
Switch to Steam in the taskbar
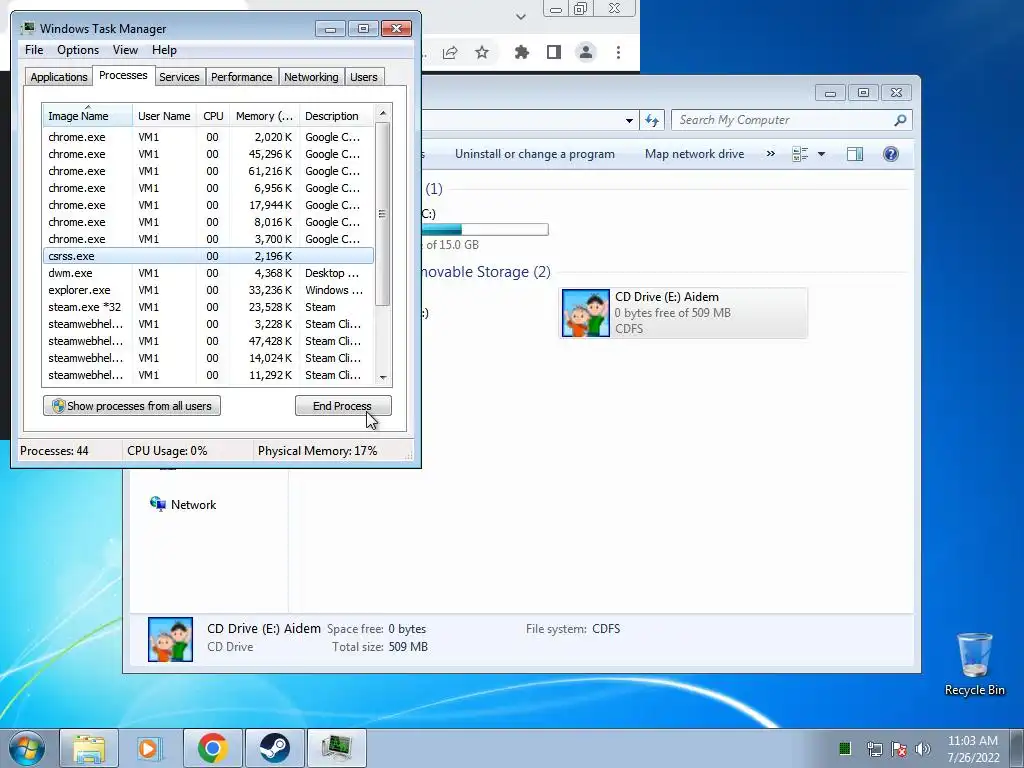pos(274,748)
